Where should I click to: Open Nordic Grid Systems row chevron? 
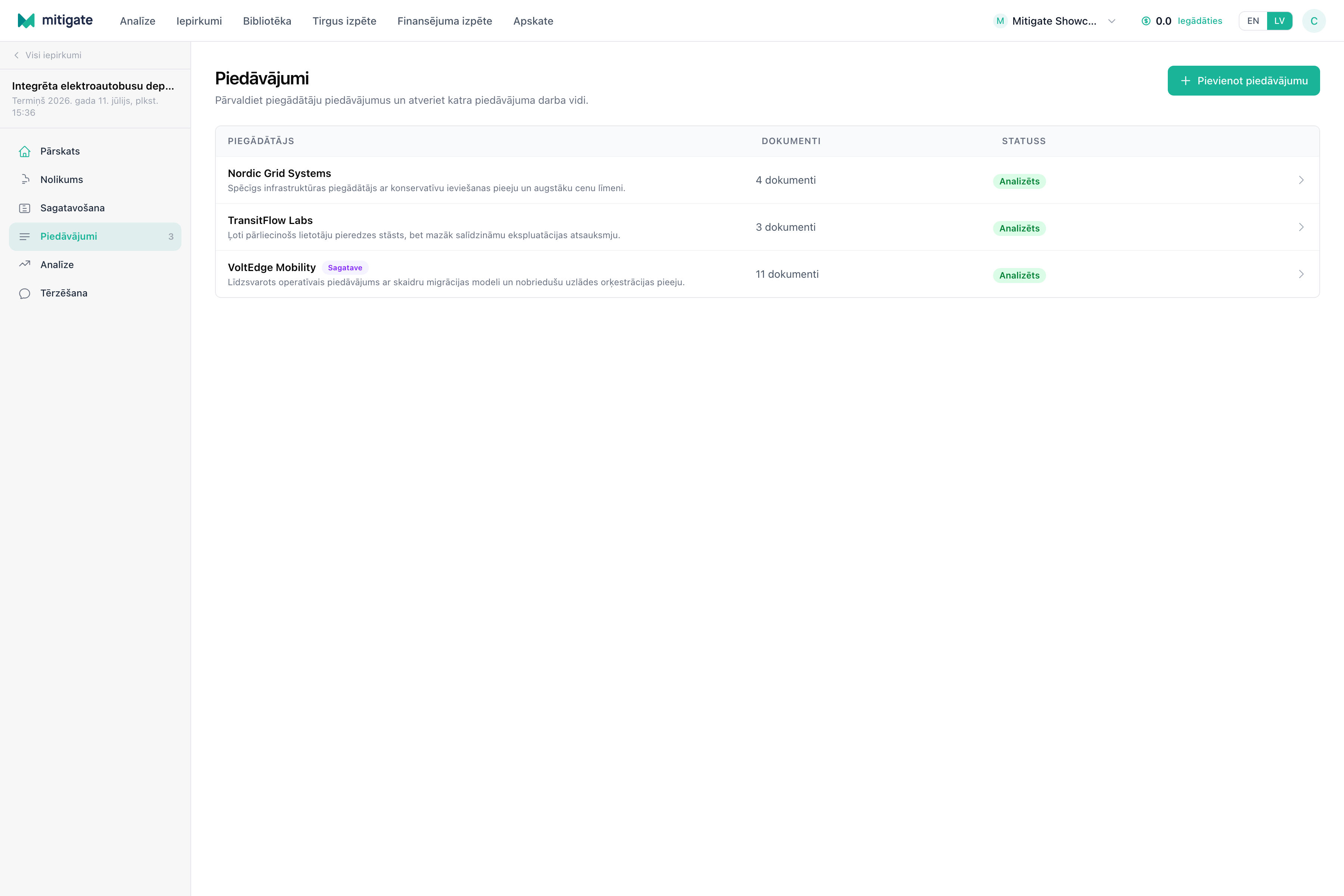[1301, 180]
